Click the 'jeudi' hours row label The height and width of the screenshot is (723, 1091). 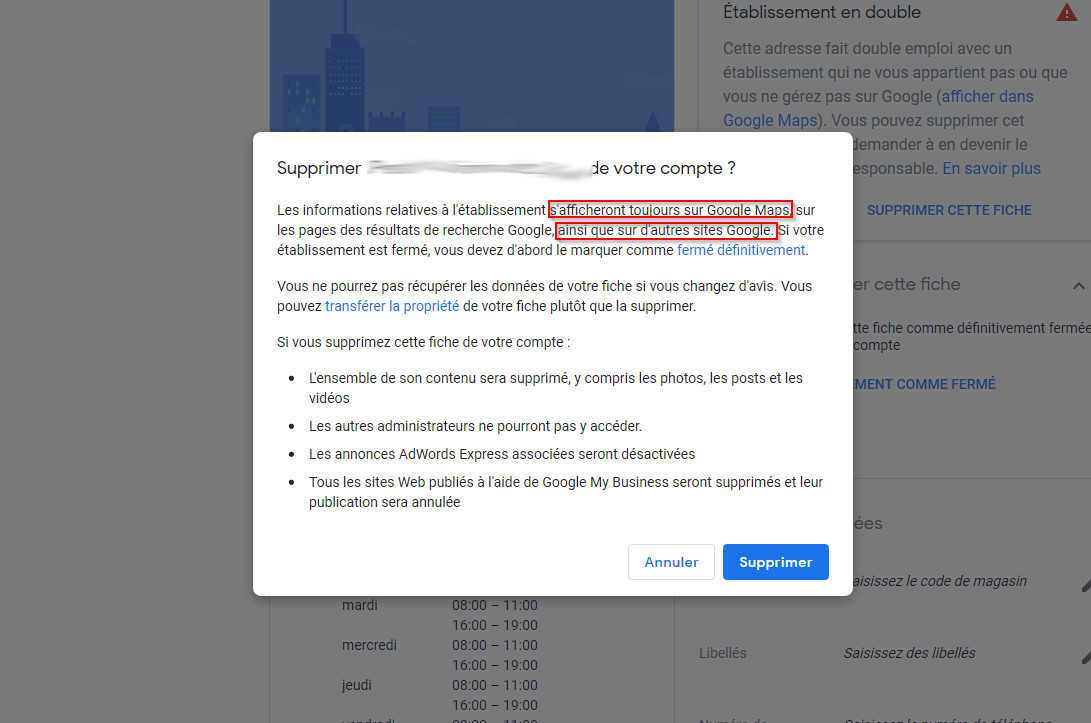[357, 685]
